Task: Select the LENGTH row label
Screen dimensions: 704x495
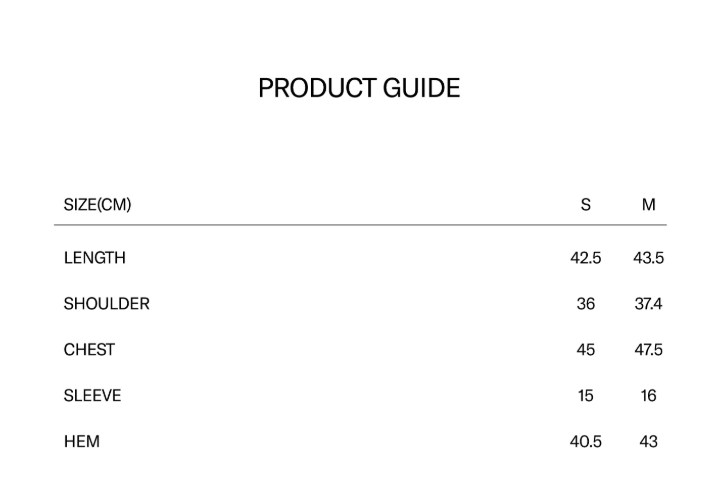Action: click(x=94, y=258)
